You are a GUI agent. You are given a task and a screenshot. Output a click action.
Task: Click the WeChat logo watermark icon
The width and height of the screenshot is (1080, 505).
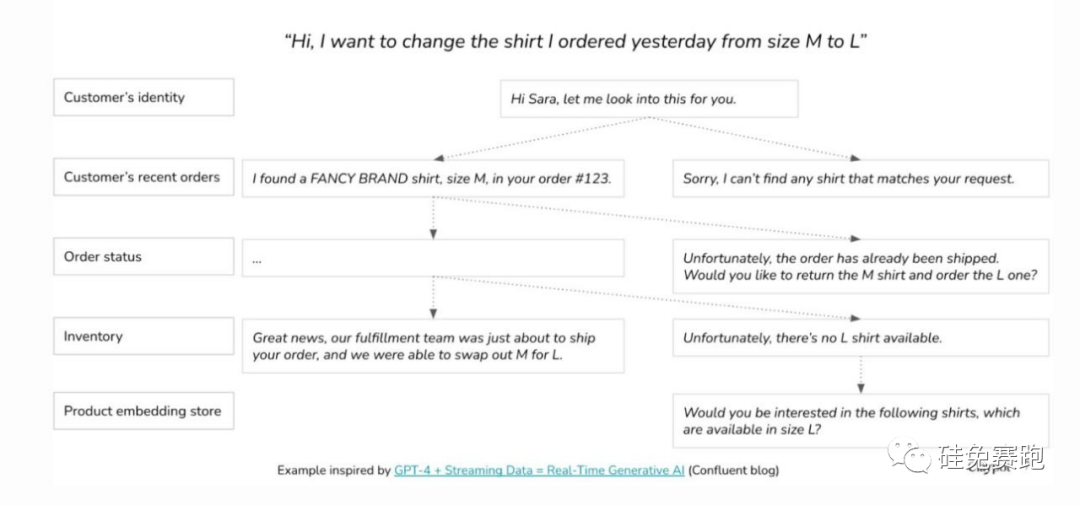pyautogui.click(x=908, y=456)
